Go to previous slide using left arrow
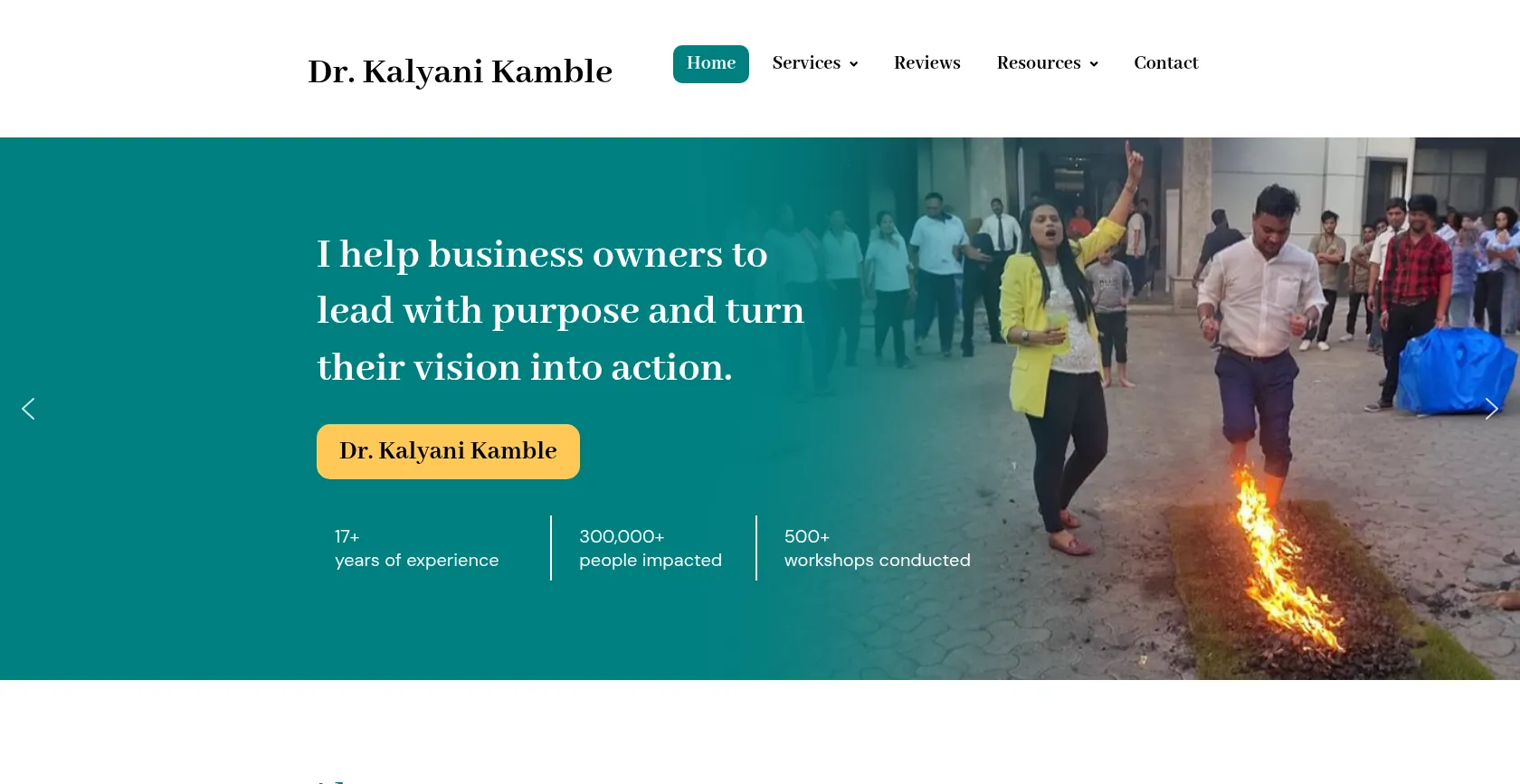Viewport: 1520px width, 784px height. [28, 409]
